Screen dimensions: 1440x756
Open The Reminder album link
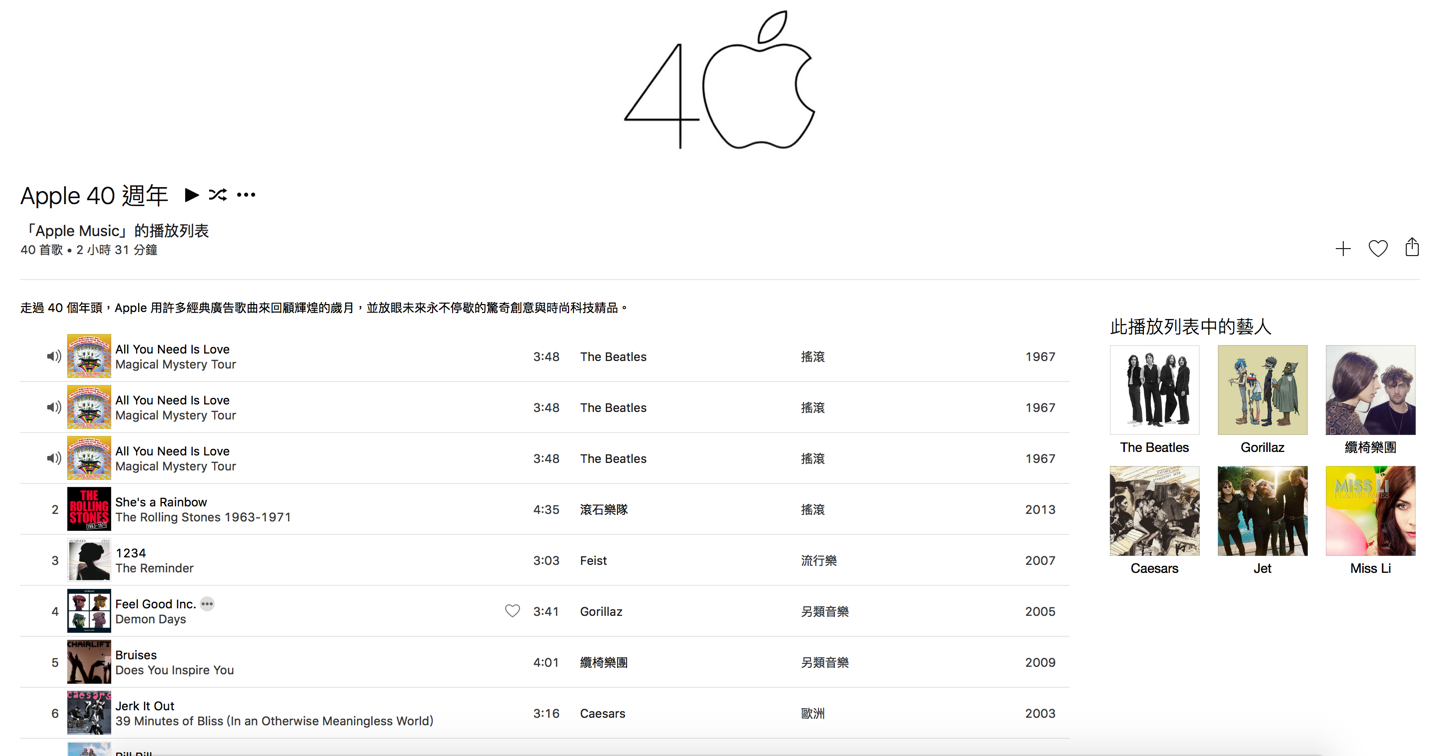(x=154, y=568)
